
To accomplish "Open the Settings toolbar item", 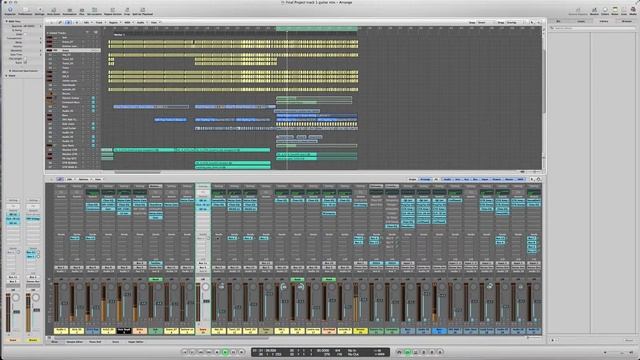I will pos(40,11).
